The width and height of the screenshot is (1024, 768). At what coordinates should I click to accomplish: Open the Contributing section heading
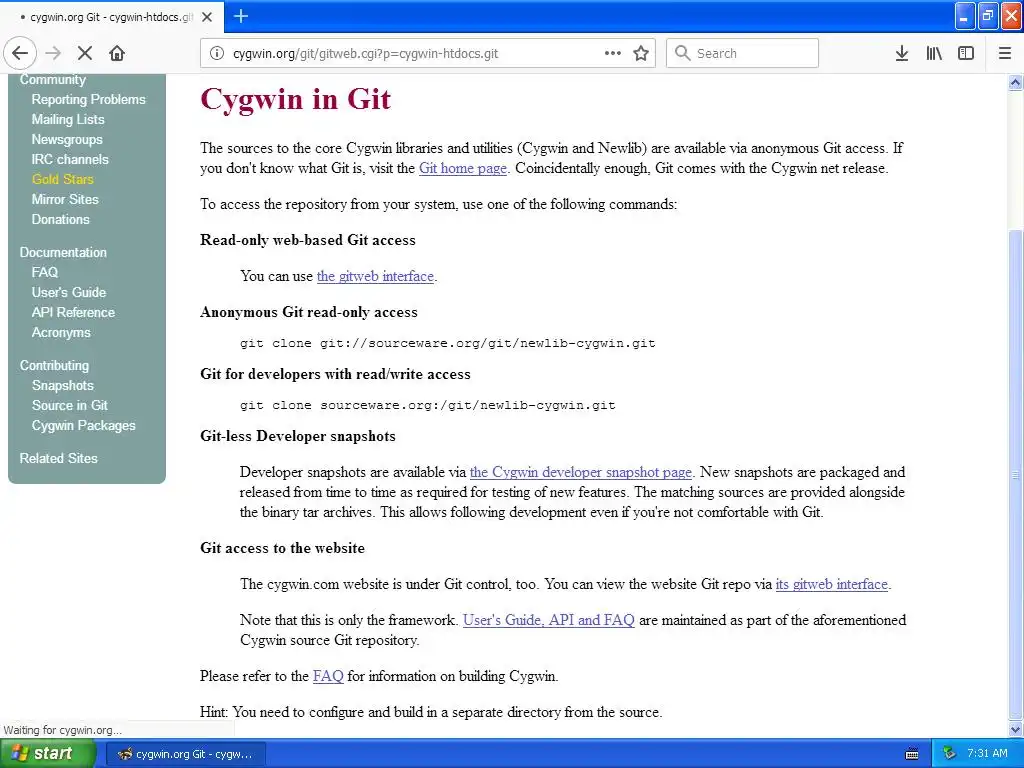click(54, 366)
